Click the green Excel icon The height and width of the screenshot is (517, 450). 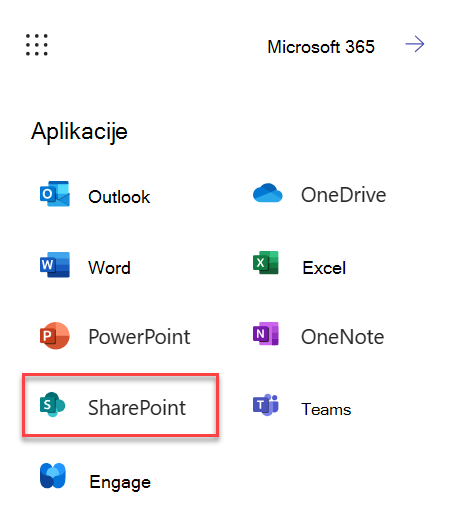click(266, 263)
